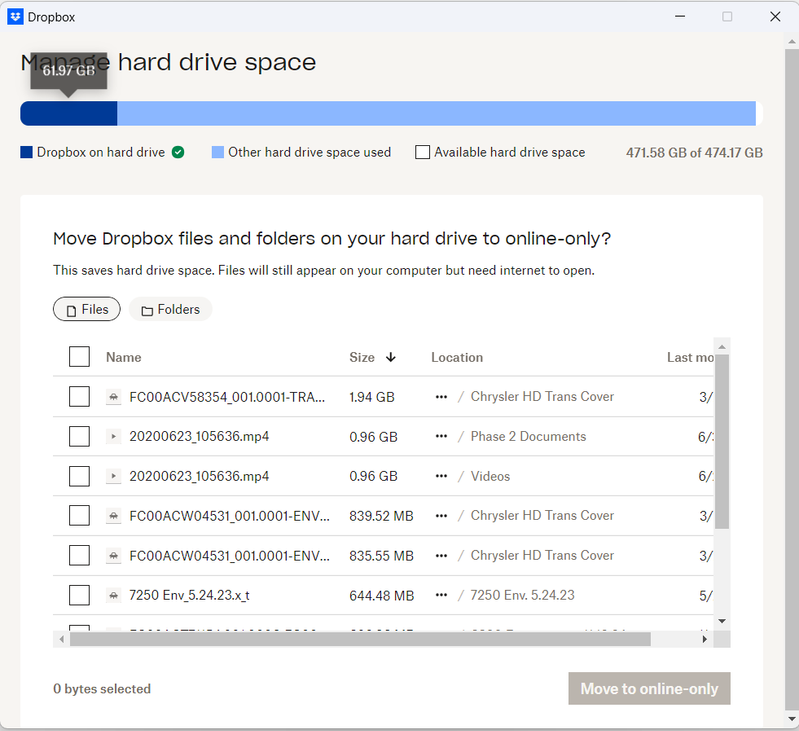Click file icon for 7250 Env_5.24.23.x_t
Screen dimensions: 799x731
pyautogui.click(x=114, y=596)
